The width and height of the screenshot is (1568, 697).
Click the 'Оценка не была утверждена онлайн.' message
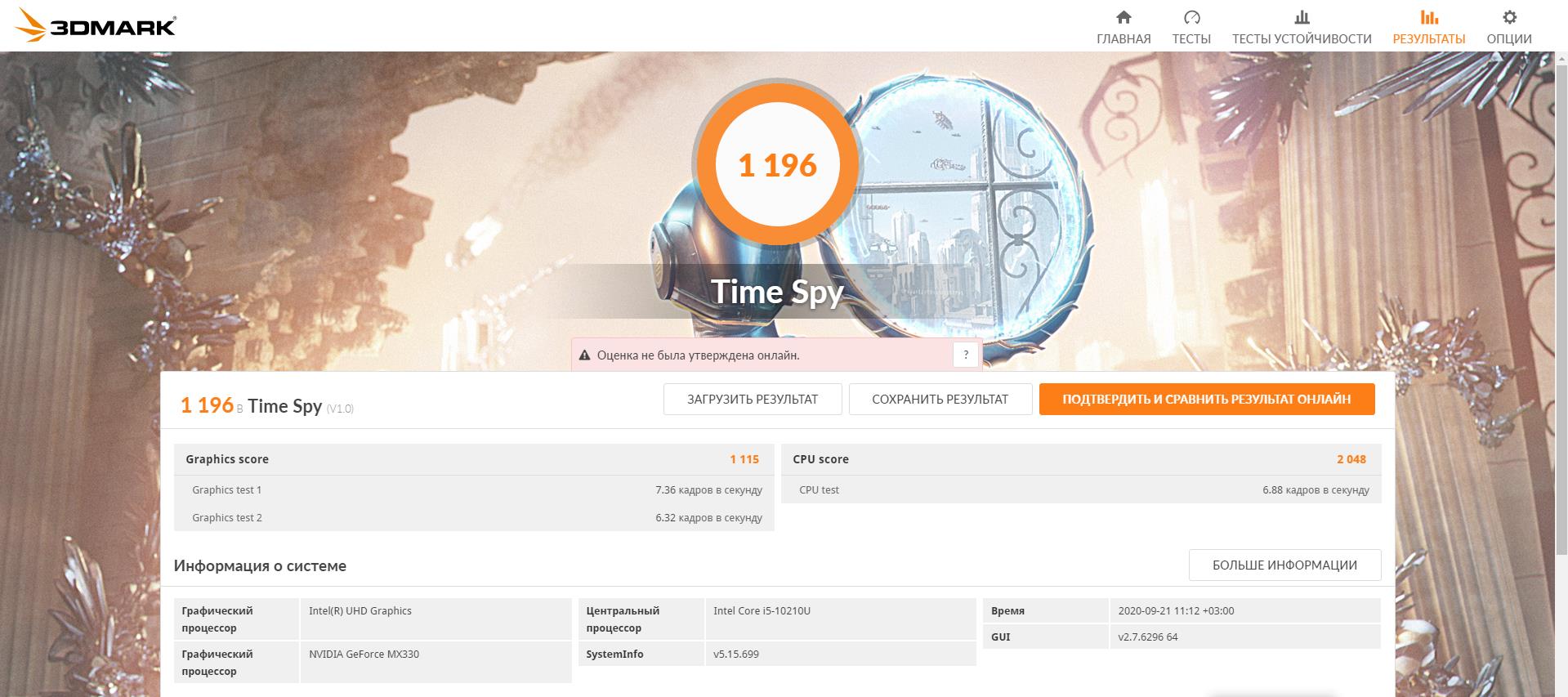point(699,355)
